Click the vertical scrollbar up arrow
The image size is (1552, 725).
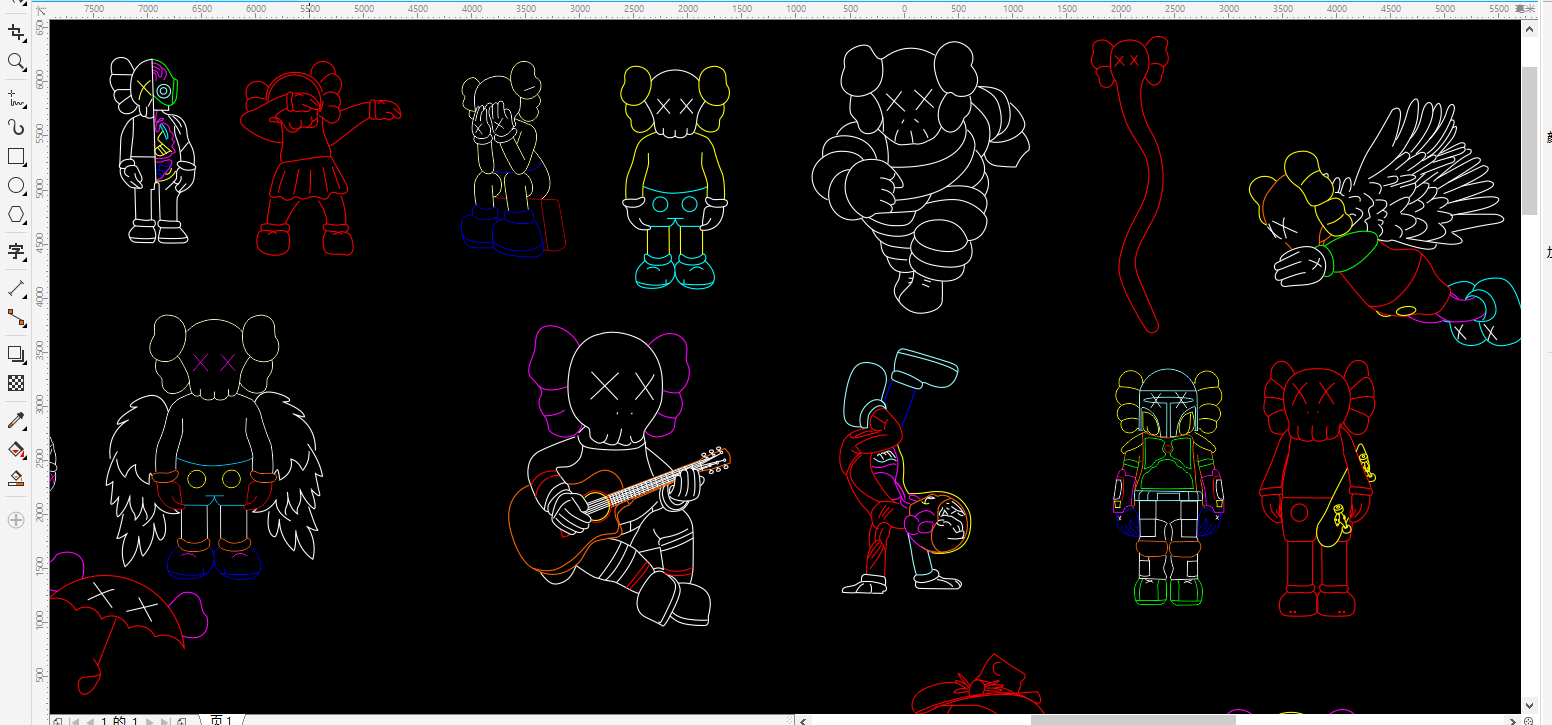click(x=1529, y=29)
